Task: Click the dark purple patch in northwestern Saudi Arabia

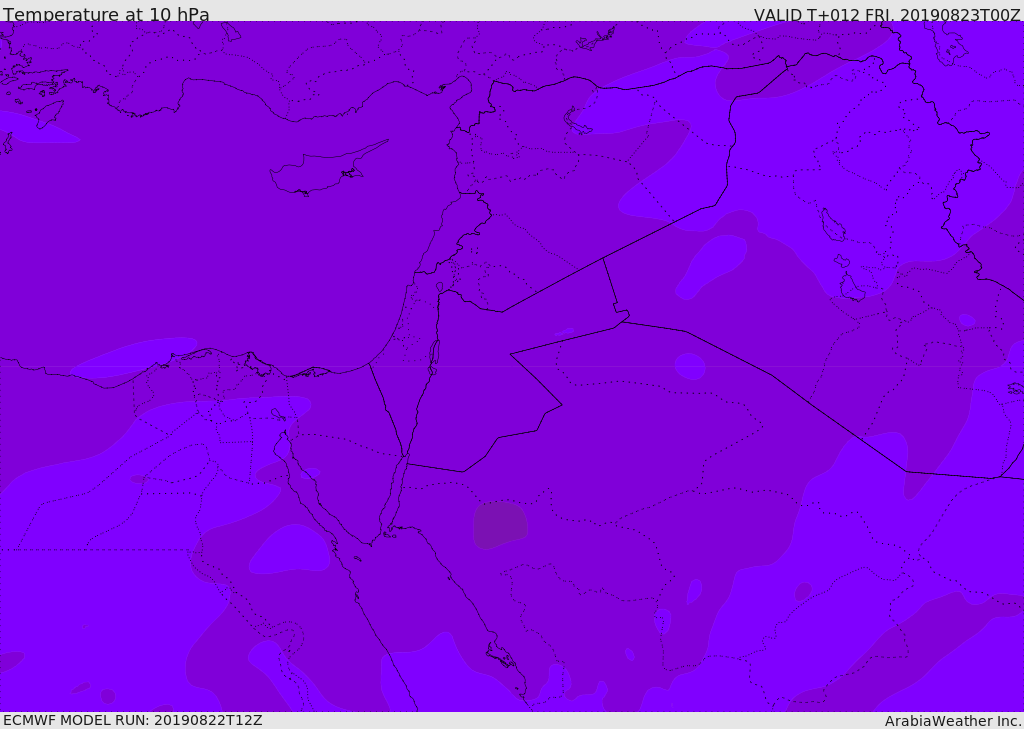Action: pyautogui.click(x=499, y=524)
